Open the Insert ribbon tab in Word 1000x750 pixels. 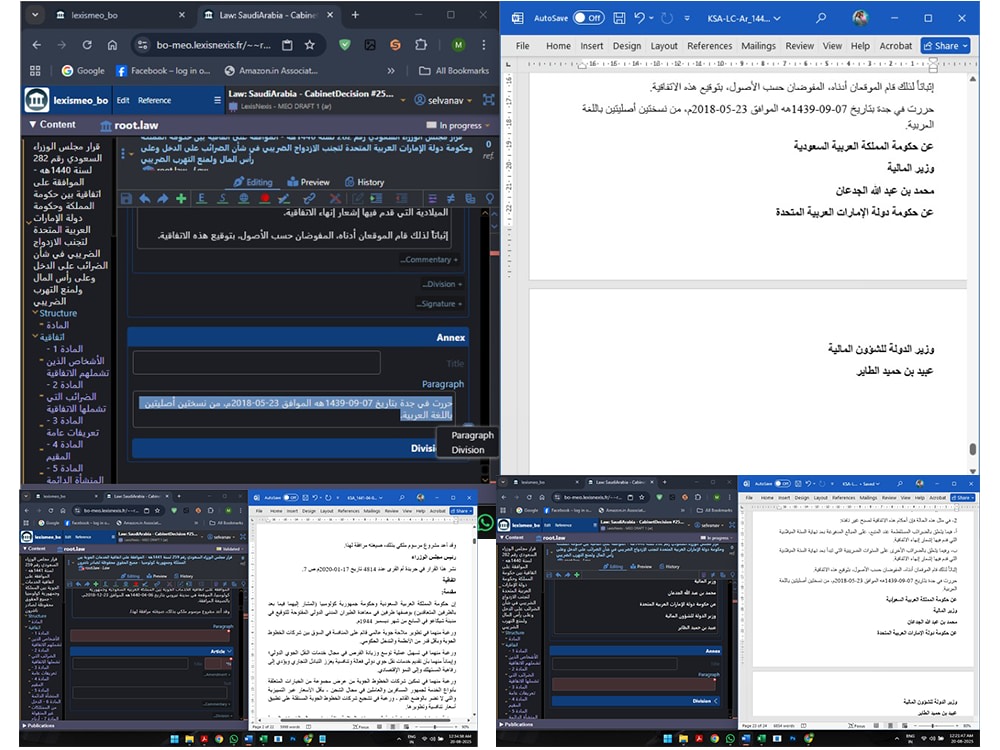point(591,46)
